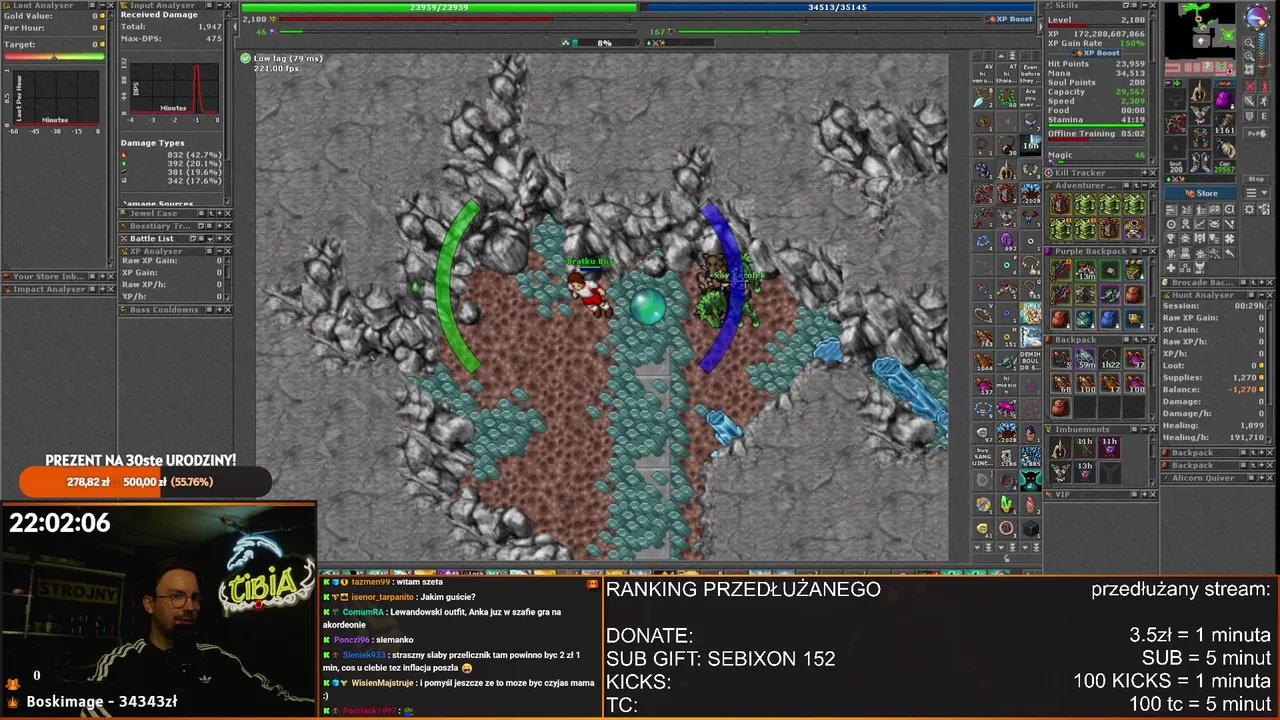Click the black cube item in the action bar
The width and height of the screenshot is (1280, 720).
click(1030, 528)
